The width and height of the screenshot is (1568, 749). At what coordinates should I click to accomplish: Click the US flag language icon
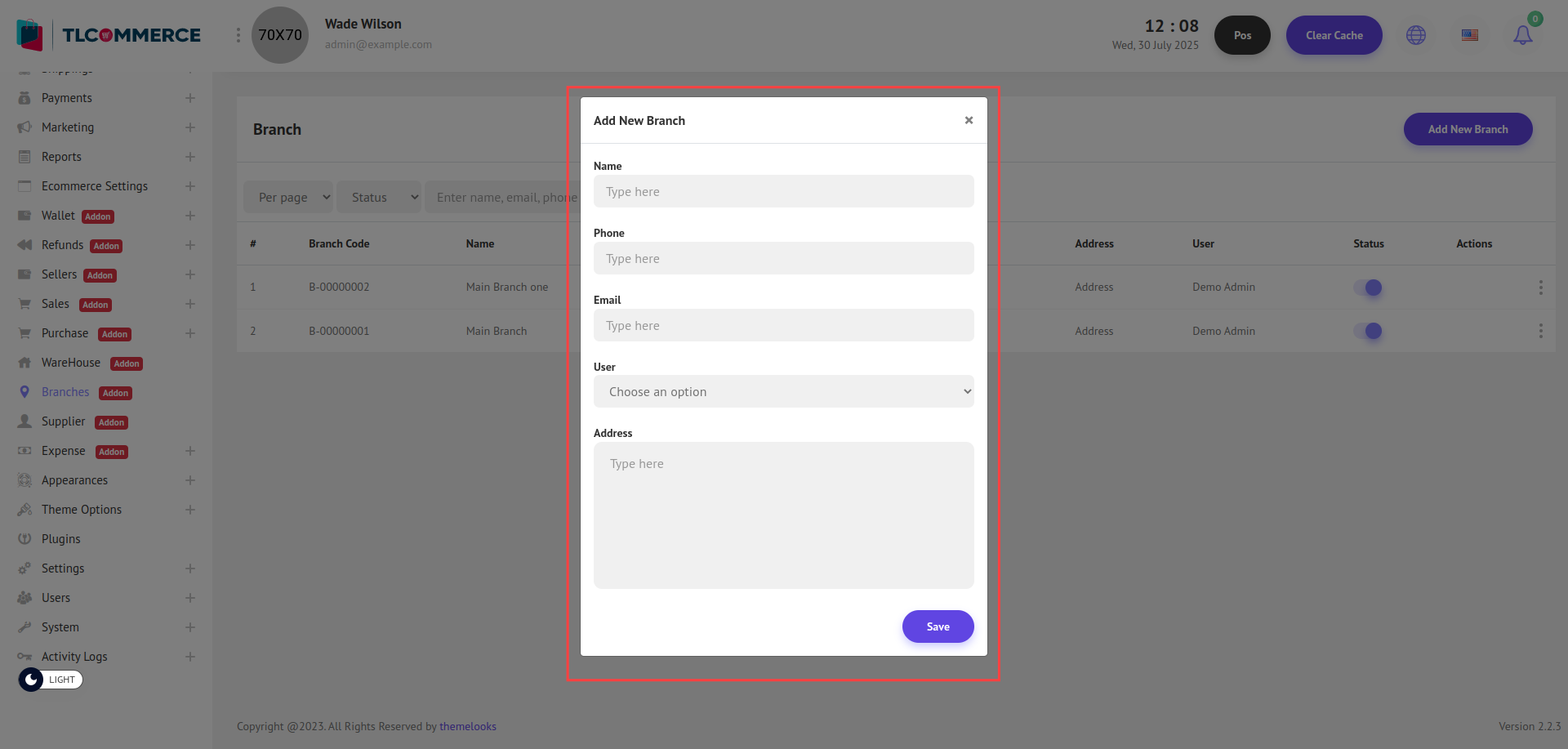coord(1469,35)
